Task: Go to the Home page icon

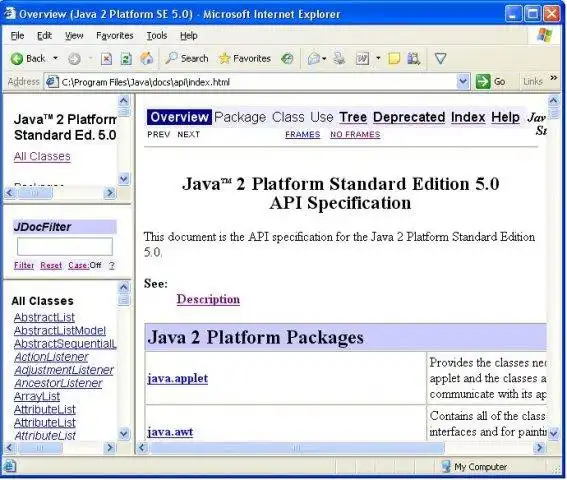Action: point(147,58)
